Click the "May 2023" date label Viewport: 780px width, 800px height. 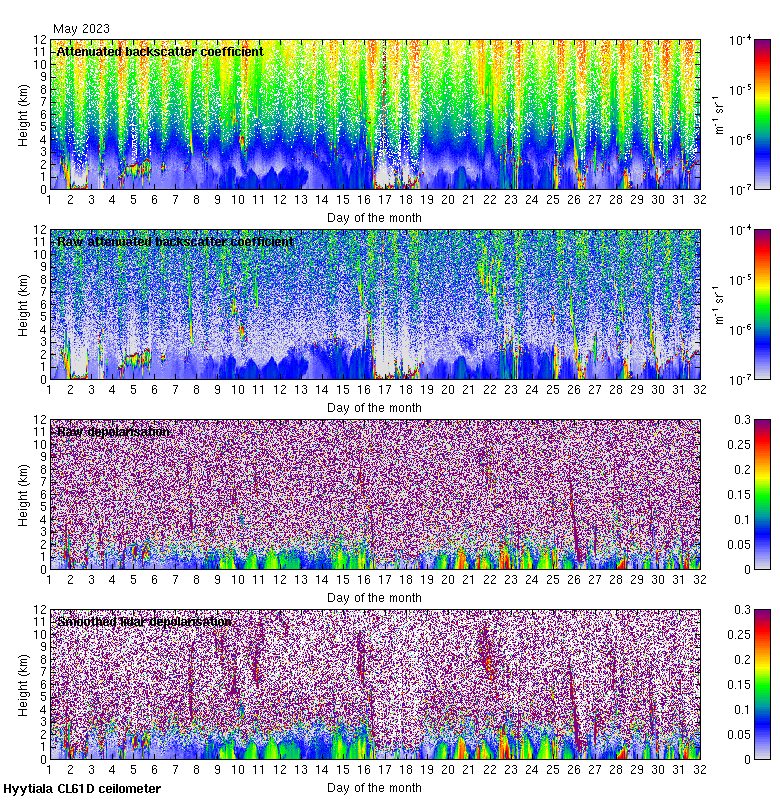click(x=81, y=29)
